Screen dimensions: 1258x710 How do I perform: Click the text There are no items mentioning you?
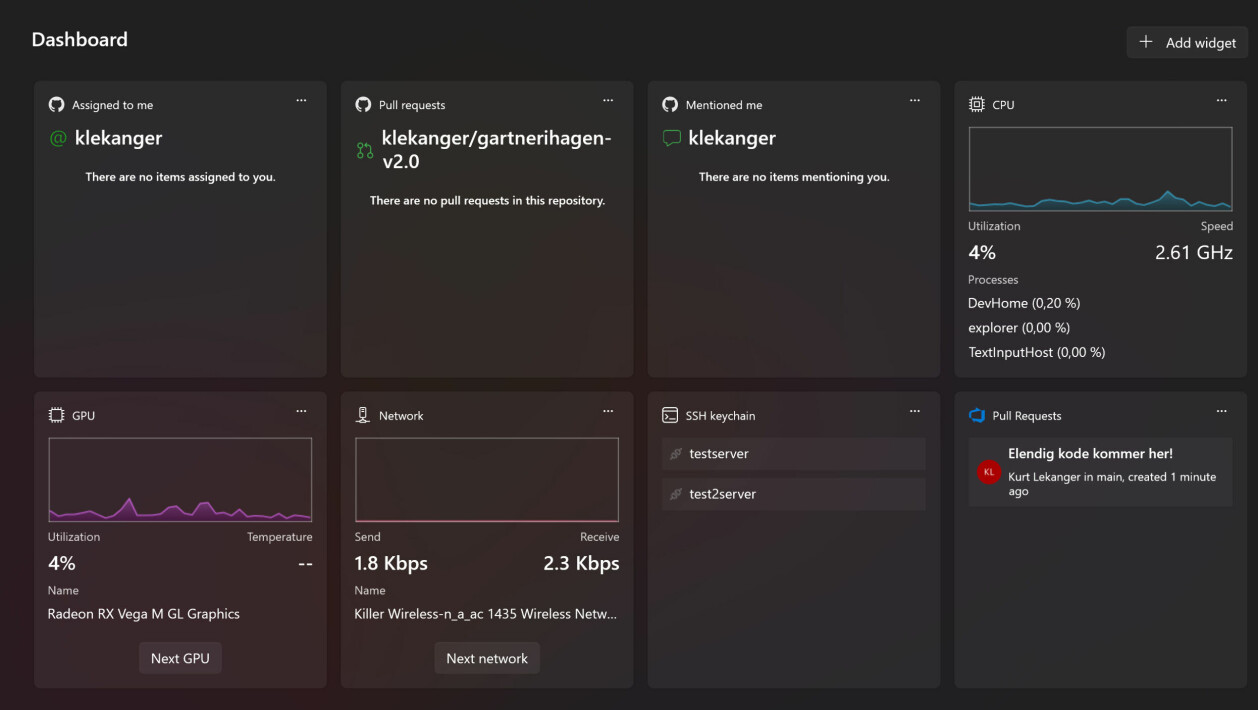[x=794, y=177]
